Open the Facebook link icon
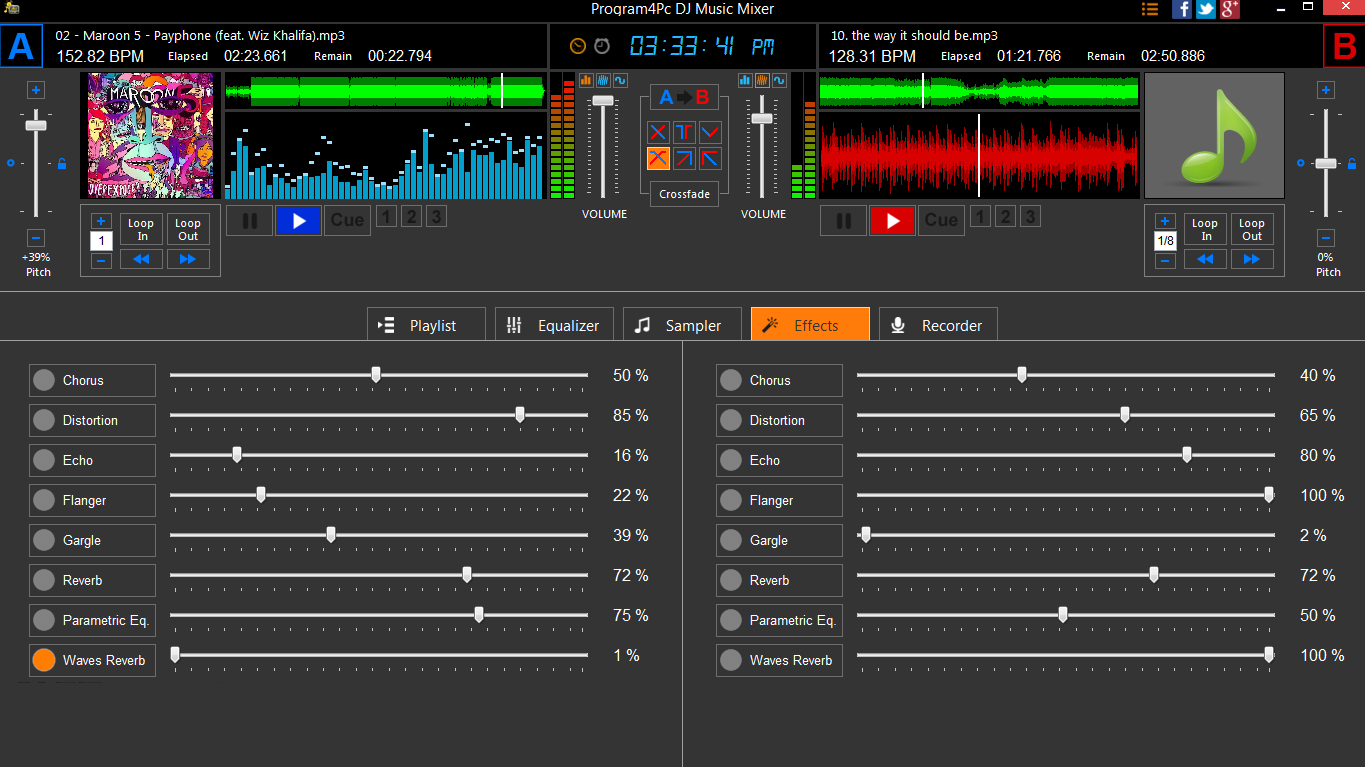This screenshot has width=1365, height=767. pyautogui.click(x=1182, y=9)
